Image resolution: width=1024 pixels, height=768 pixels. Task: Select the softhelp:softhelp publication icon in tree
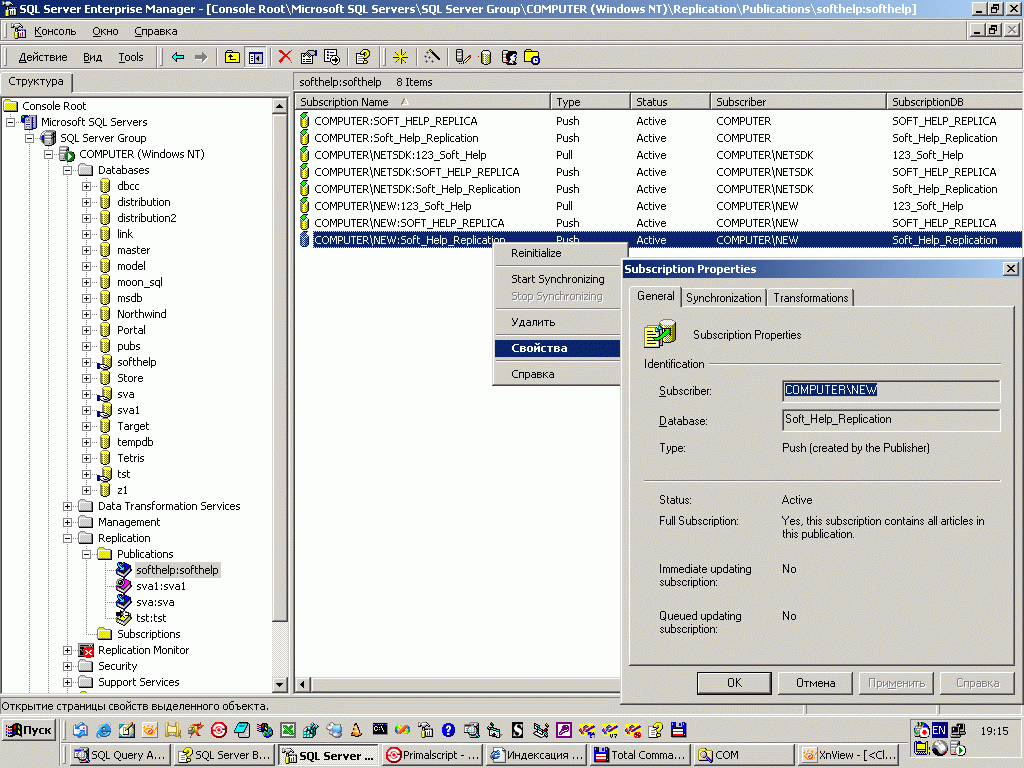[123, 570]
